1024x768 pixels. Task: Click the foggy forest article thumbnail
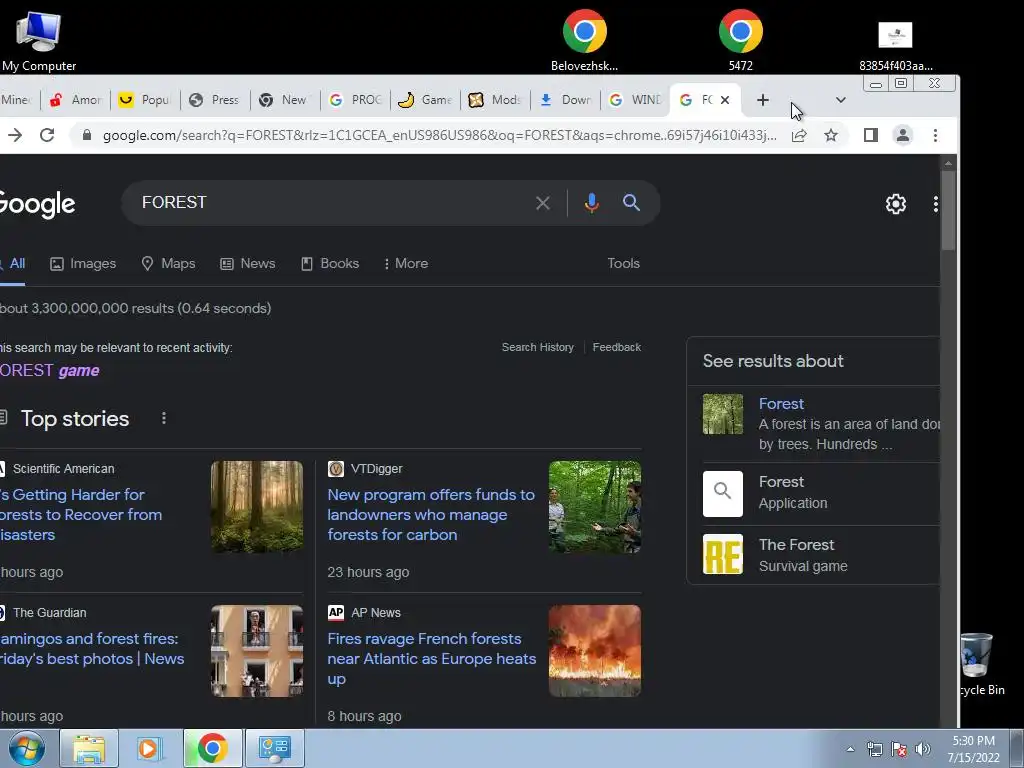tap(257, 507)
